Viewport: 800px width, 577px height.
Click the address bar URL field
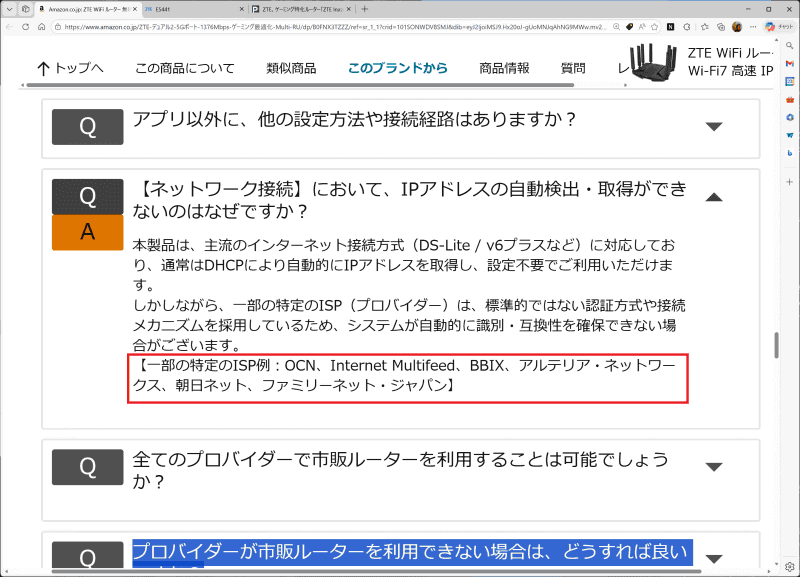(x=334, y=27)
